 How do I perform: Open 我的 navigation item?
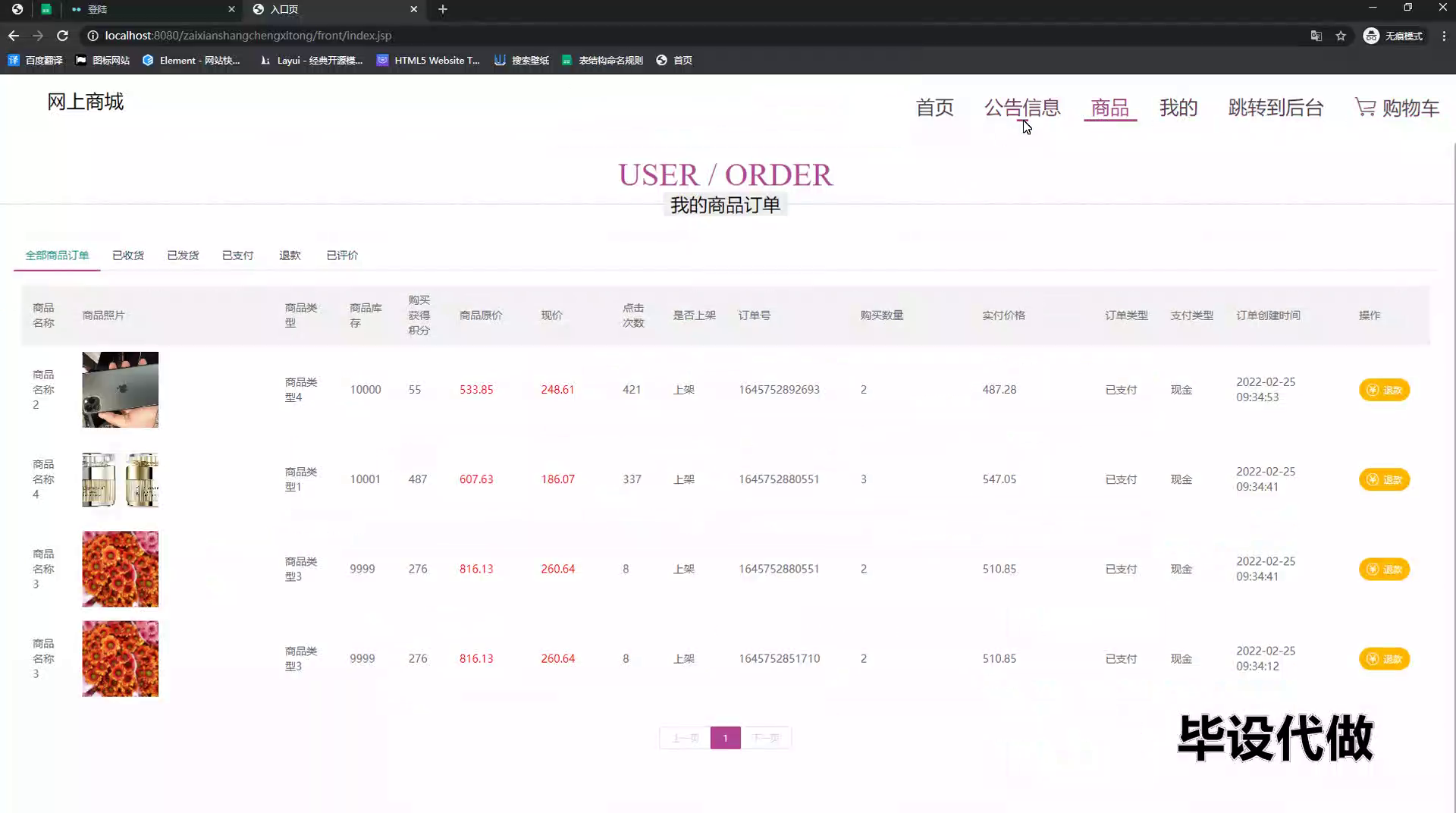point(1178,108)
